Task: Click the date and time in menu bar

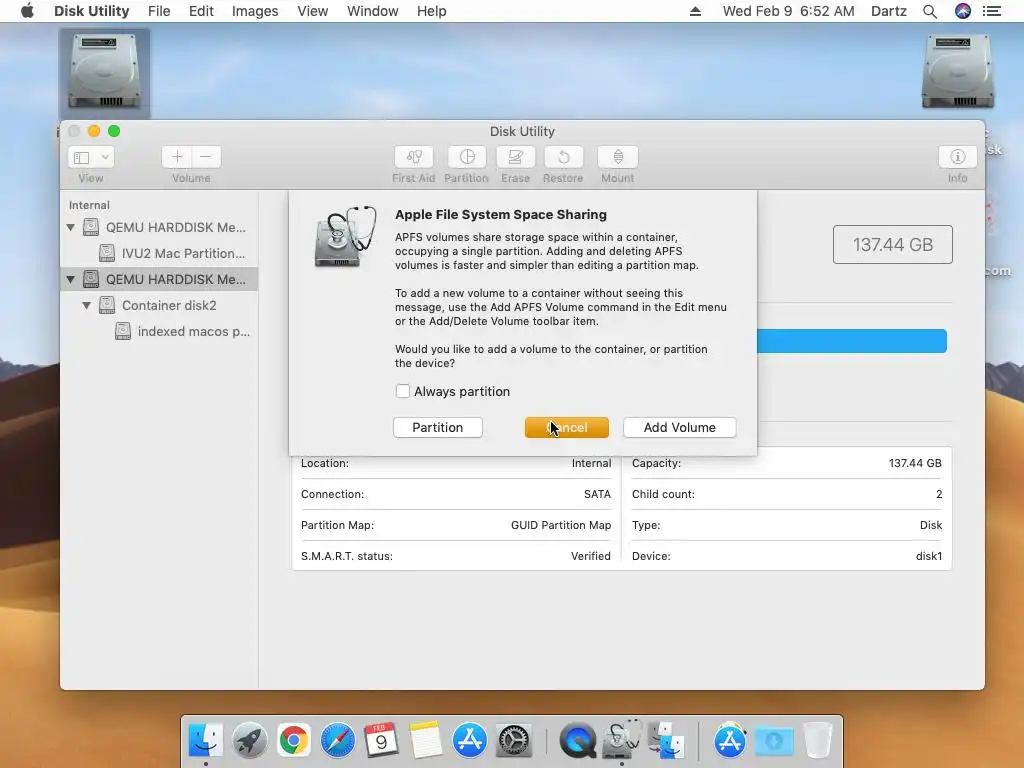Action: pos(788,11)
